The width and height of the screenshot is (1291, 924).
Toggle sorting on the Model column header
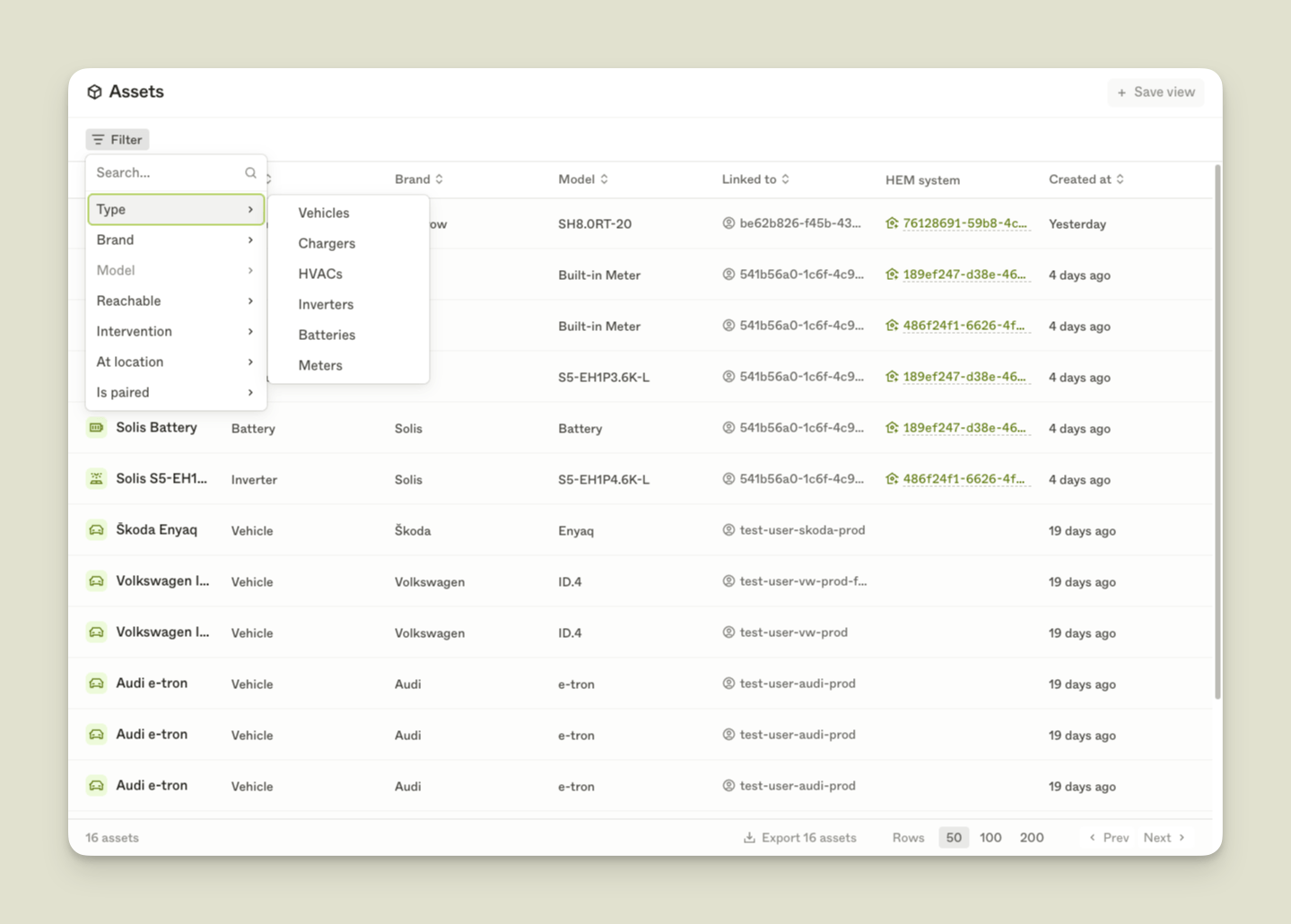[x=606, y=179]
